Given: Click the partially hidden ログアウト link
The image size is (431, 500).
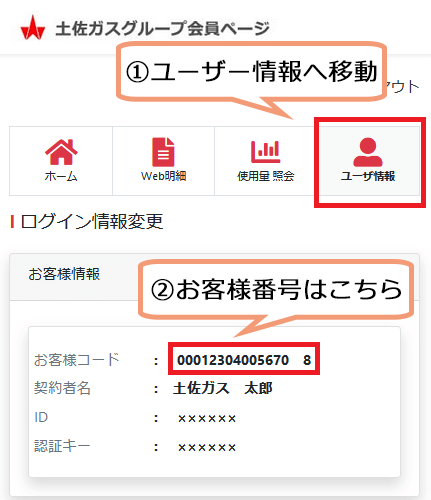Looking at the screenshot, I should pyautogui.click(x=403, y=87).
